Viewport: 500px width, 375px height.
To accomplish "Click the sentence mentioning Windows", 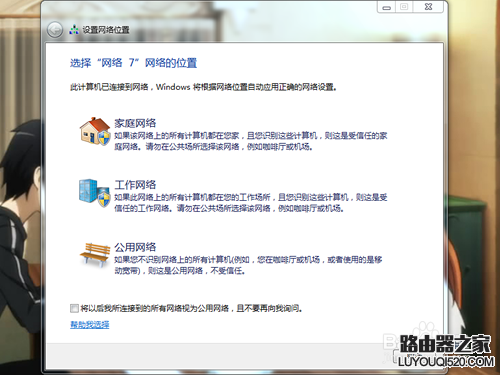I will (203, 87).
